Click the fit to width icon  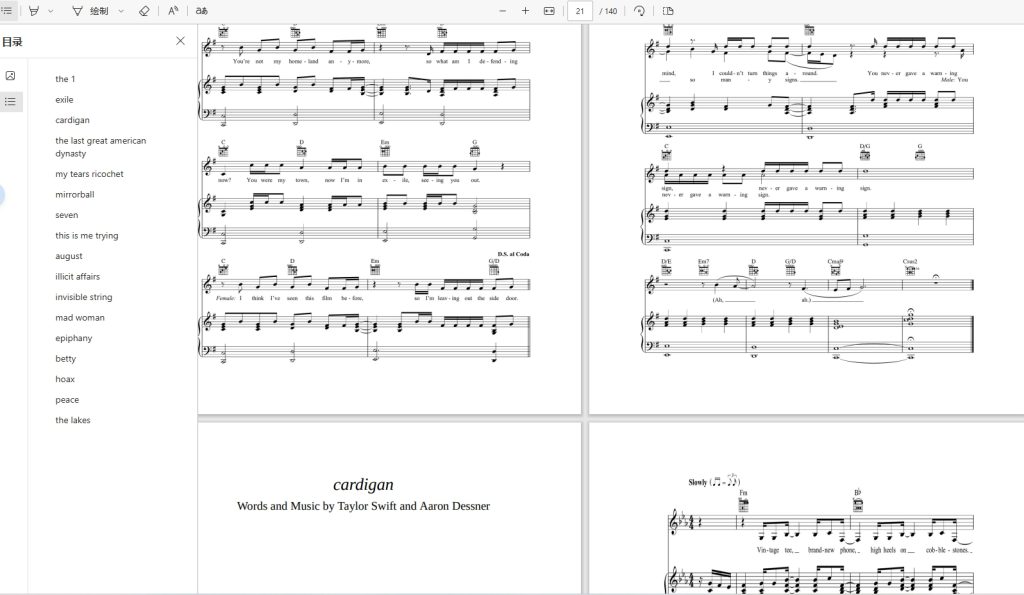tap(549, 10)
